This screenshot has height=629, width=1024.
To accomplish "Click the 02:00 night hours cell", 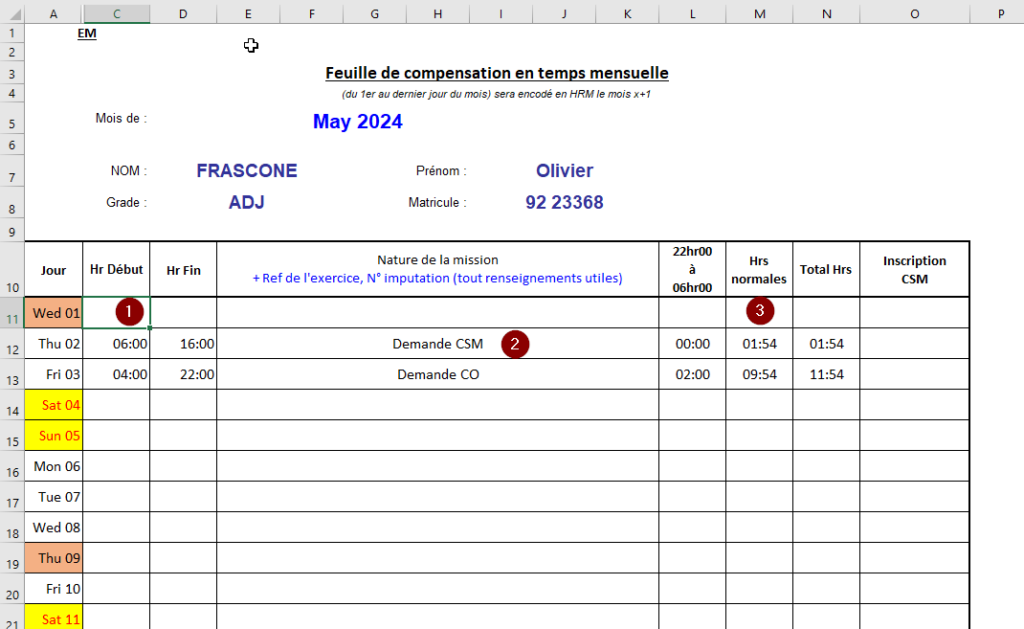I will tap(692, 375).
